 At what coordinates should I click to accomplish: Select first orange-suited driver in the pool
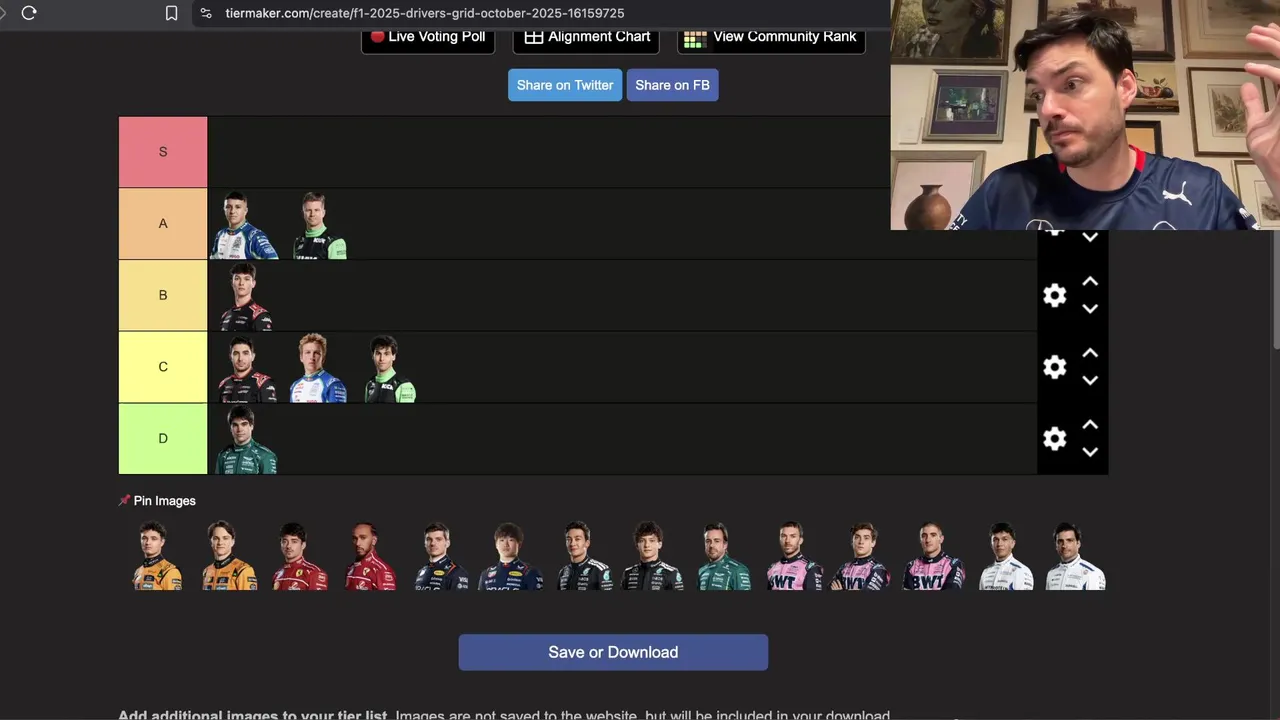157,556
